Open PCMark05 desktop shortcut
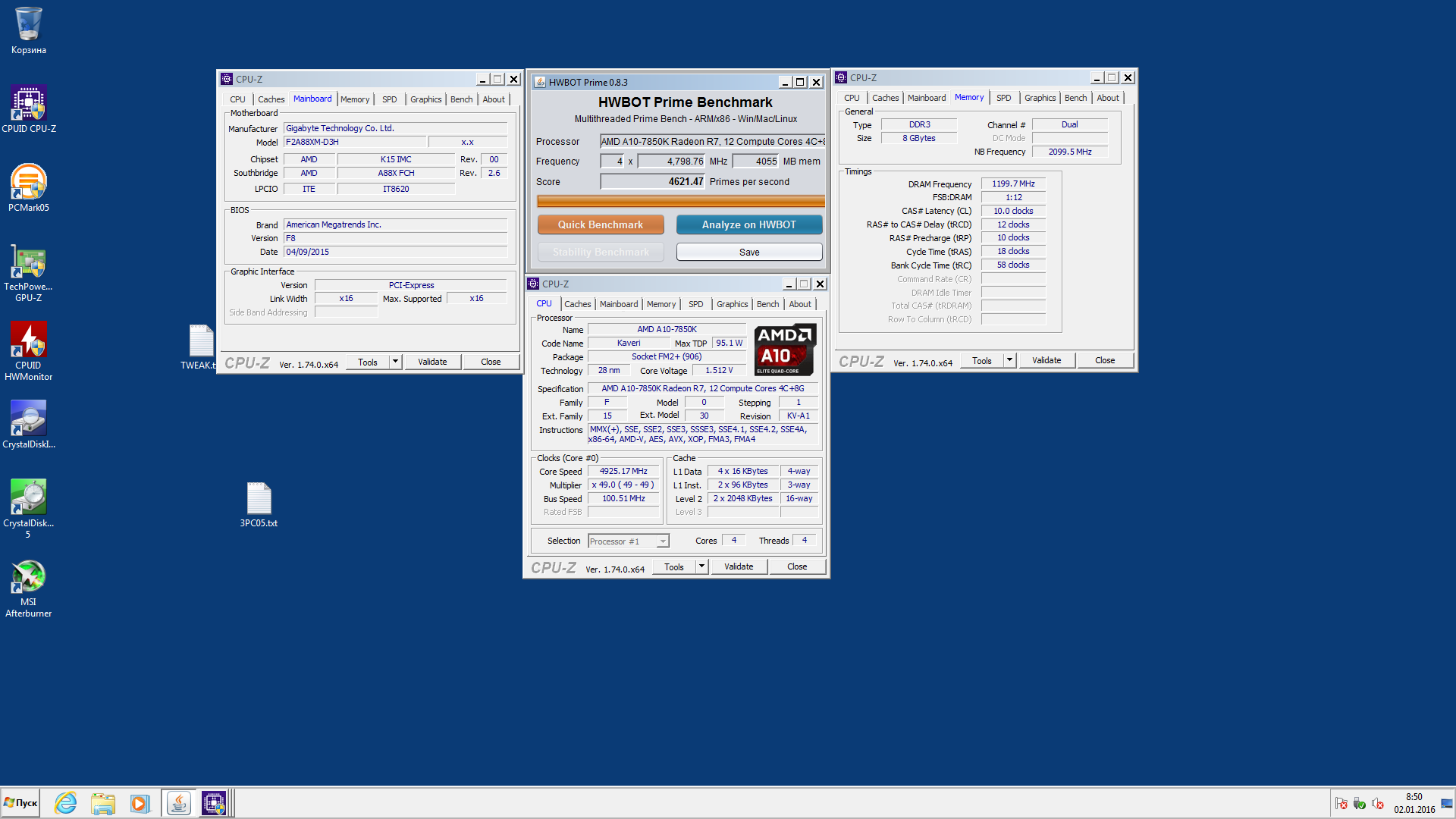This screenshot has width=1456, height=819. click(x=29, y=188)
